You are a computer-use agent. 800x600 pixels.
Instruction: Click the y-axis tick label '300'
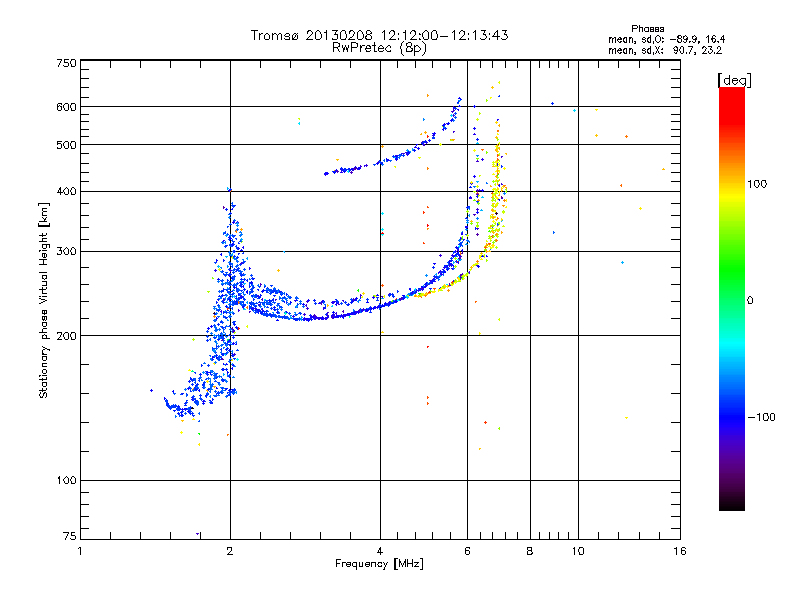click(x=66, y=252)
